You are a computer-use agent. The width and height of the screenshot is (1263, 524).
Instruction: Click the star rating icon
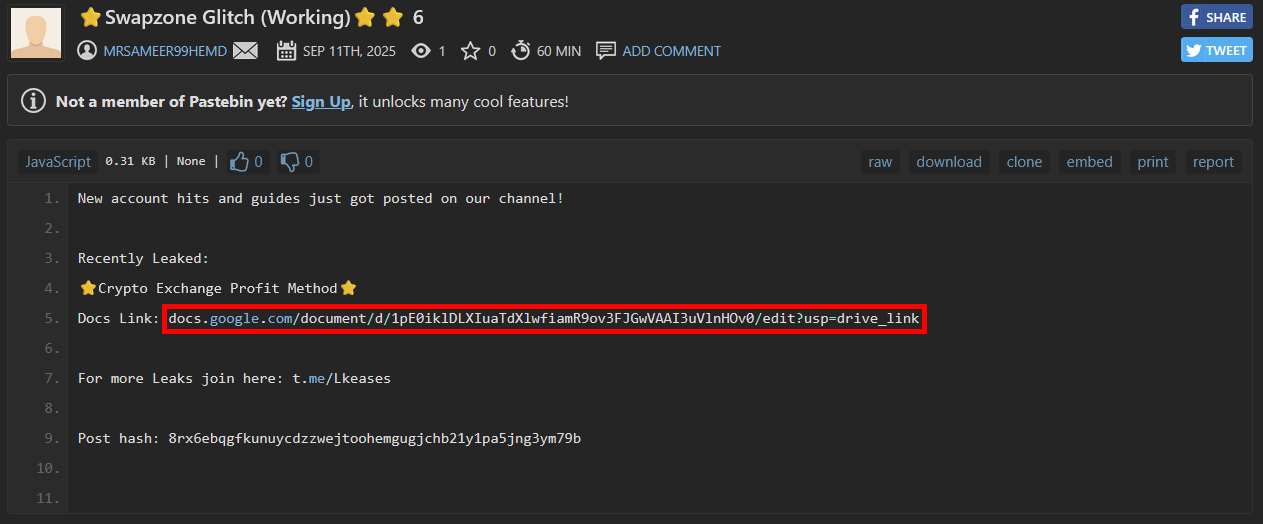(470, 51)
